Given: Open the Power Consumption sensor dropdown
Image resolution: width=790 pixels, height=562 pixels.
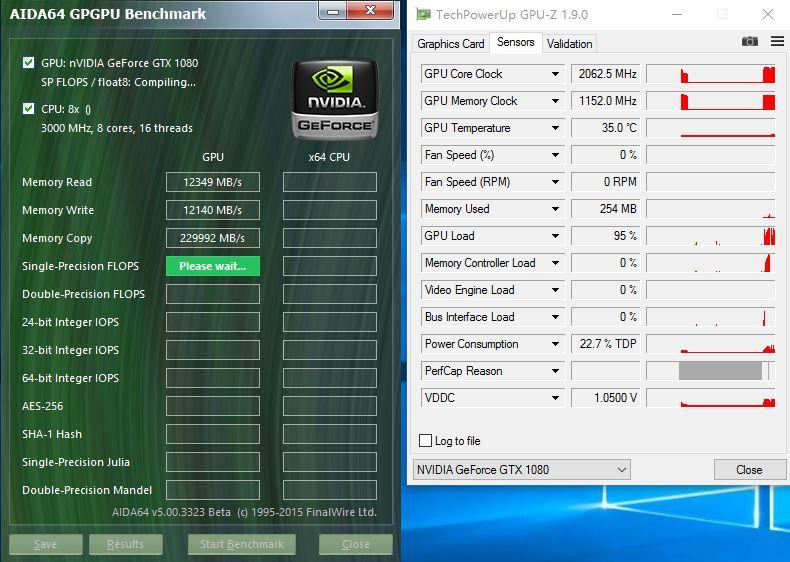Looking at the screenshot, I should coord(555,344).
